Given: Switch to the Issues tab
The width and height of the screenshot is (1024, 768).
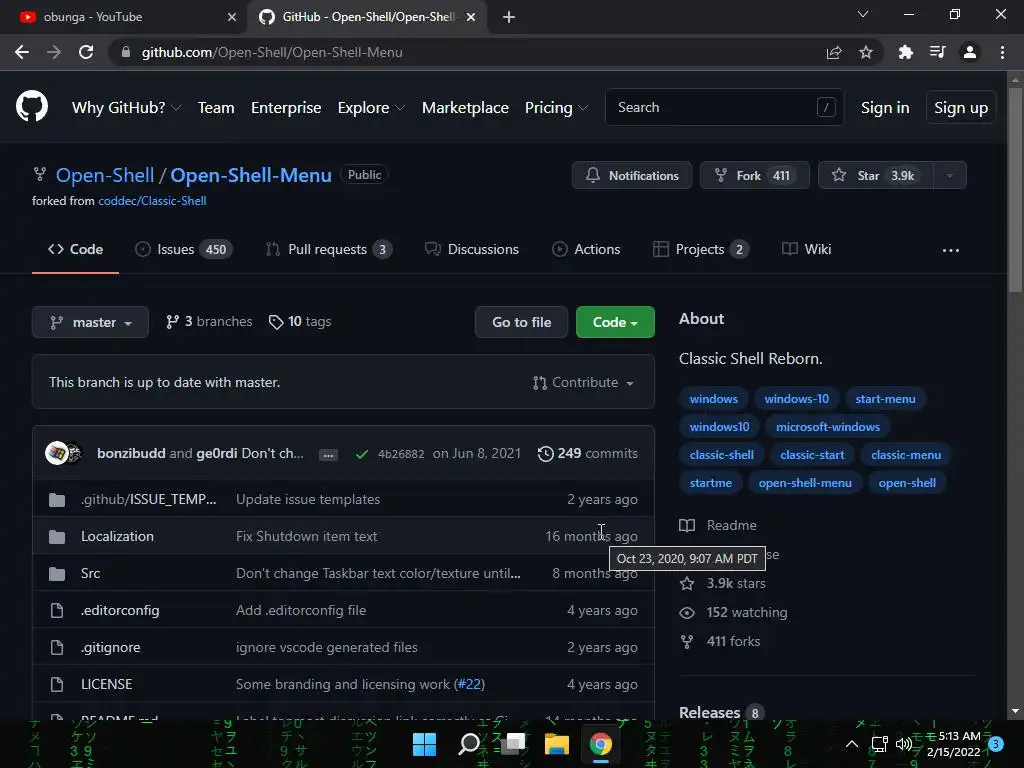Looking at the screenshot, I should [184, 249].
